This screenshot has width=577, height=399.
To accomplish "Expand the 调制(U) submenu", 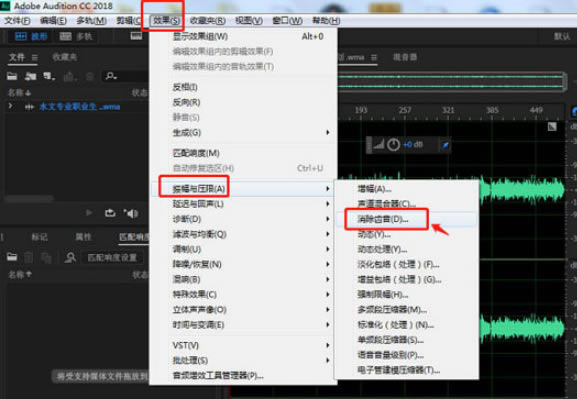I will tap(243, 249).
